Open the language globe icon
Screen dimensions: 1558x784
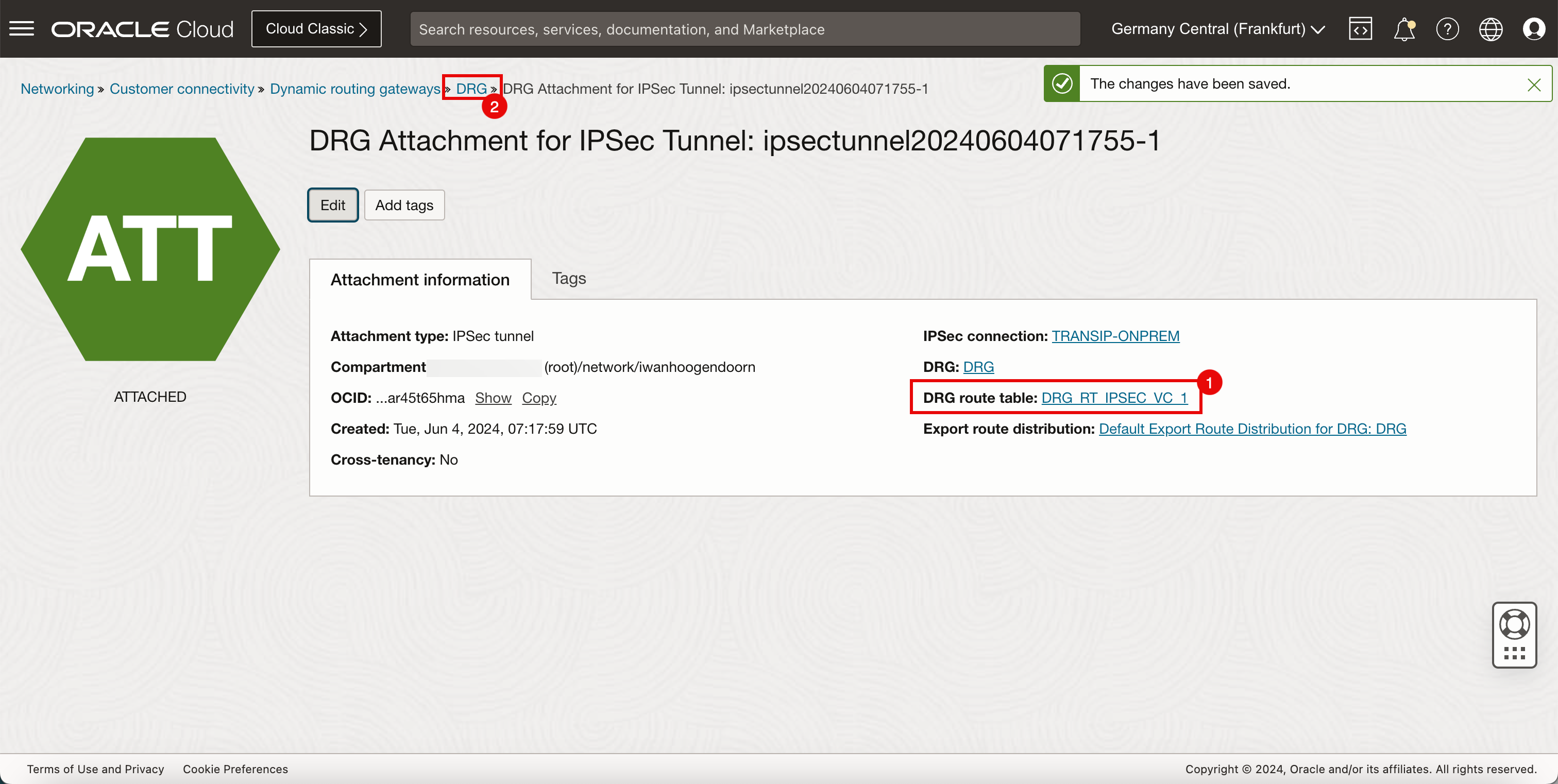click(x=1491, y=29)
